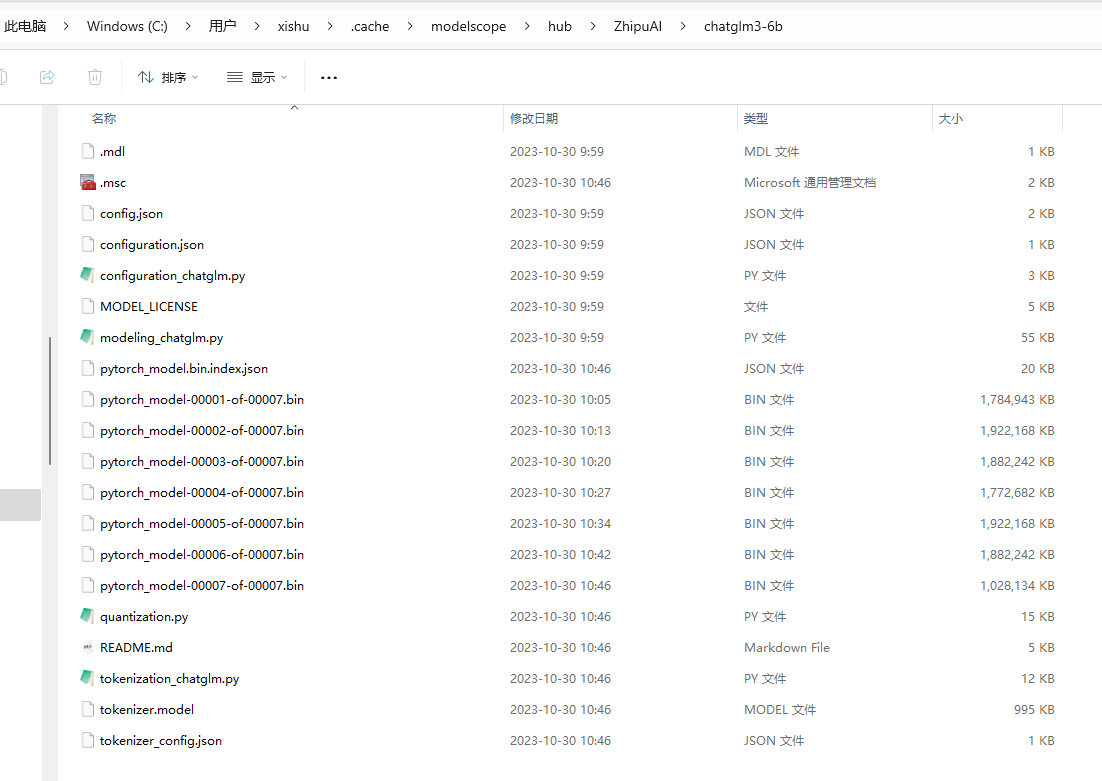Image resolution: width=1102 pixels, height=781 pixels.
Task: Click the sort-direction caret above 名称
Action: click(294, 108)
